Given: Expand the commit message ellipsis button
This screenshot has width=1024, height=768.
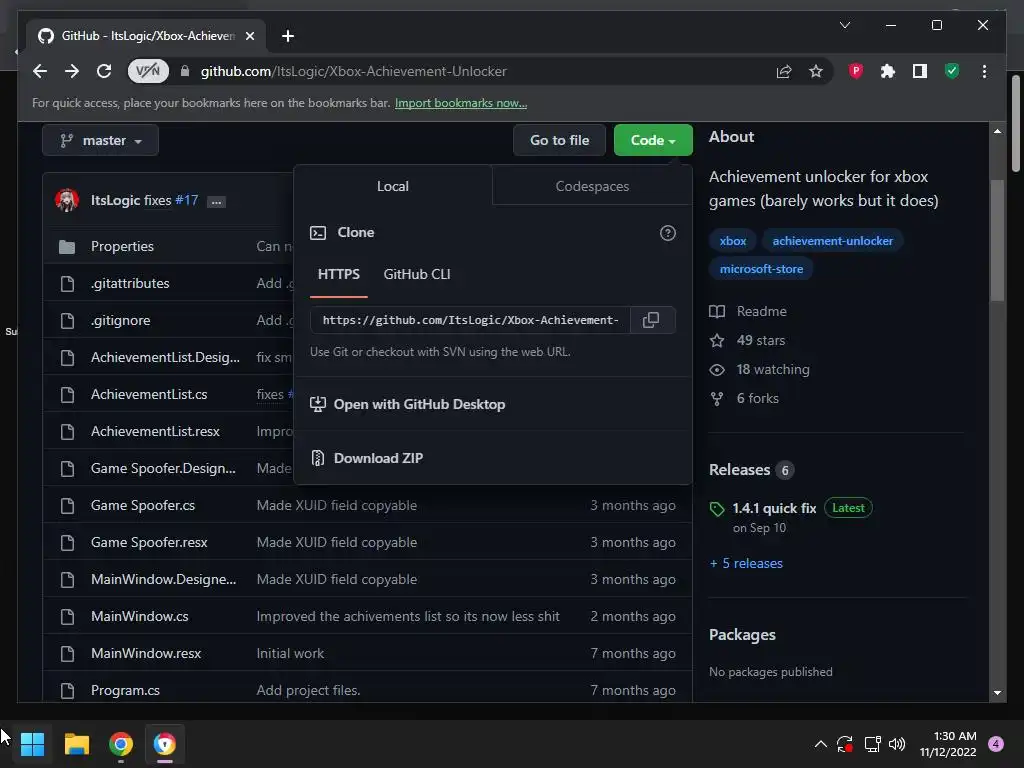Looking at the screenshot, I should click(x=216, y=202).
